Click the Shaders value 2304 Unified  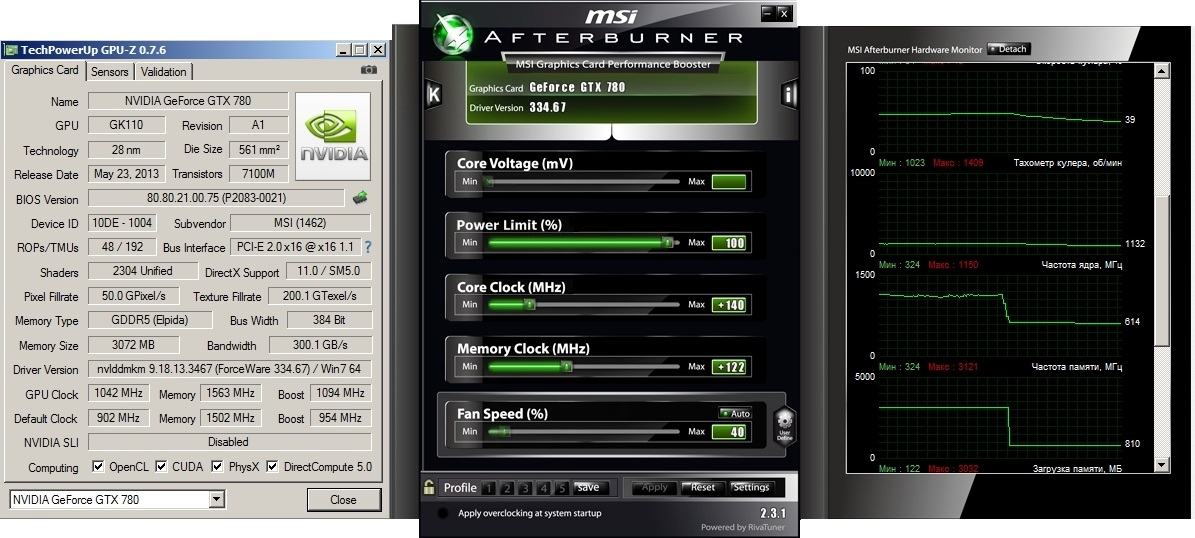click(x=143, y=271)
